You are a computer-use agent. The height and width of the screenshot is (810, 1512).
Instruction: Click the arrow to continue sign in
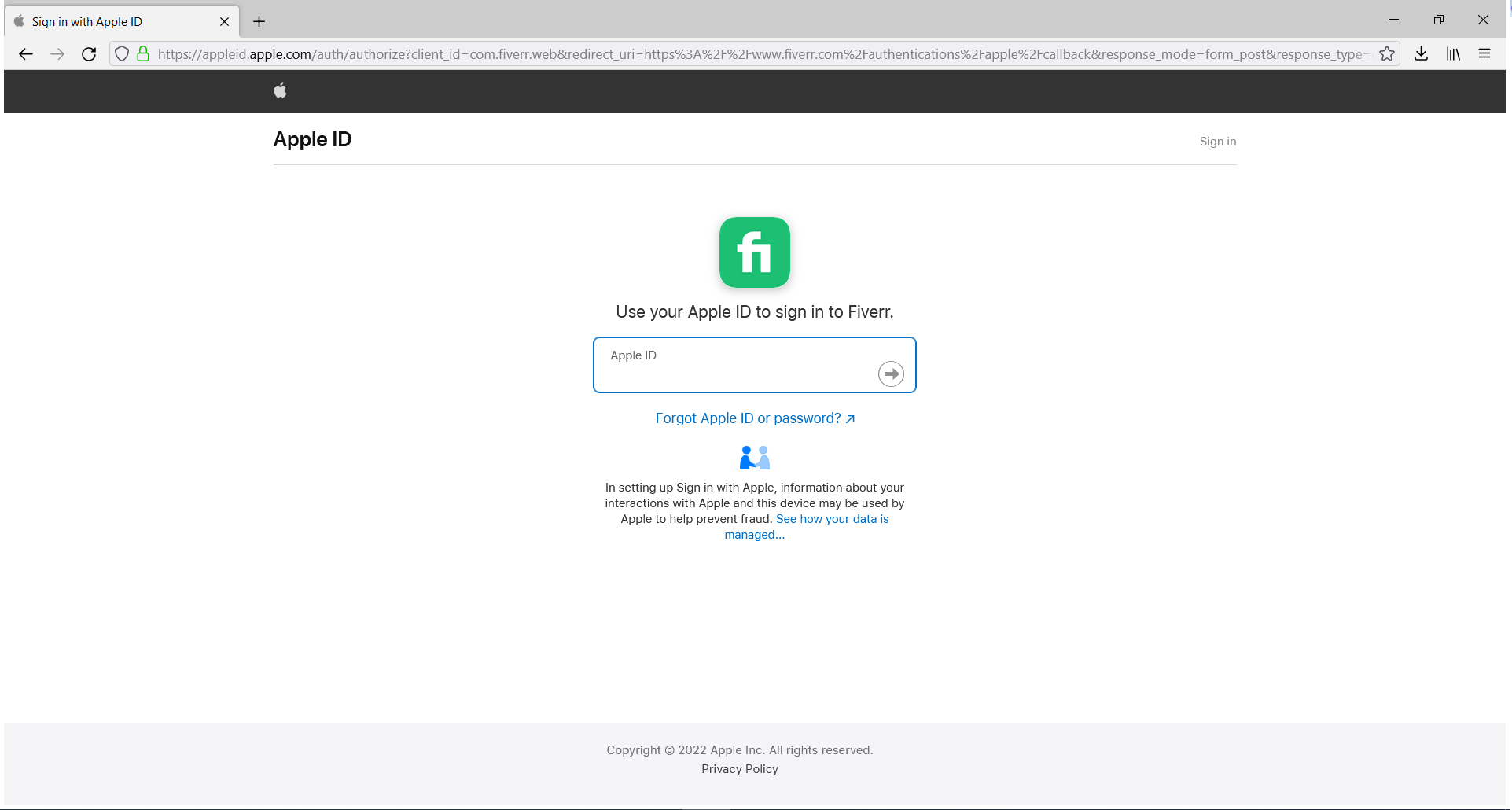pyautogui.click(x=891, y=374)
